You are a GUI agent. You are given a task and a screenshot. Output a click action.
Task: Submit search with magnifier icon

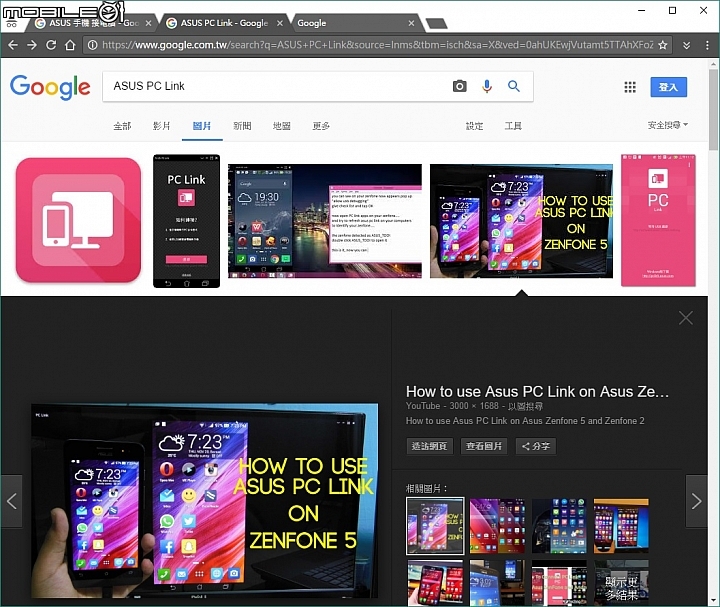tap(514, 86)
